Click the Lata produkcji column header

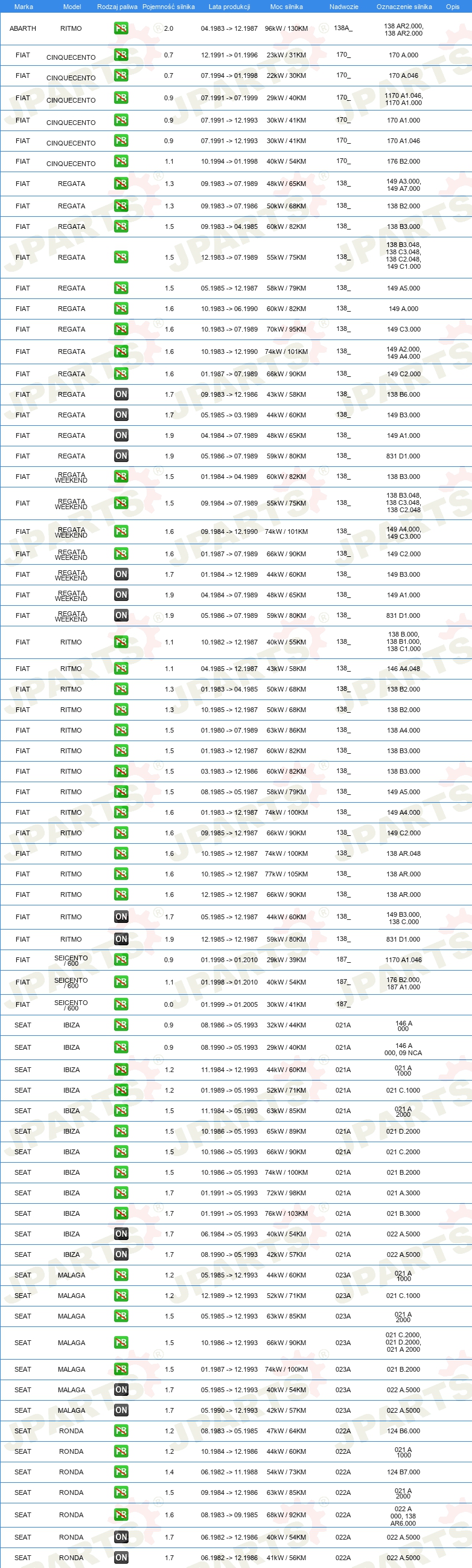[x=229, y=7]
